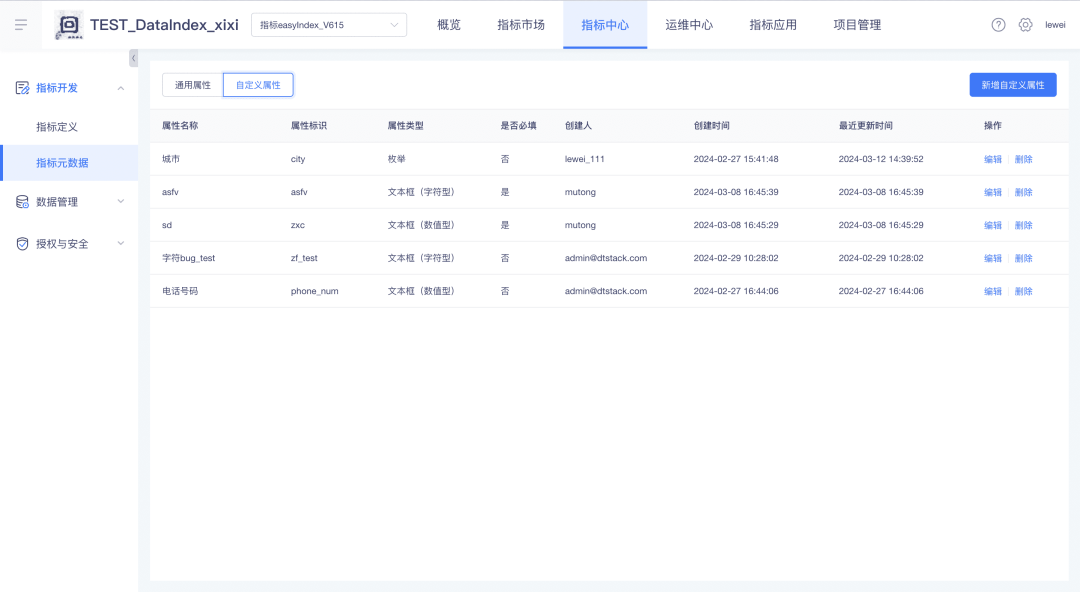Delete the sd attribute row
1080x592 pixels.
tap(1024, 225)
